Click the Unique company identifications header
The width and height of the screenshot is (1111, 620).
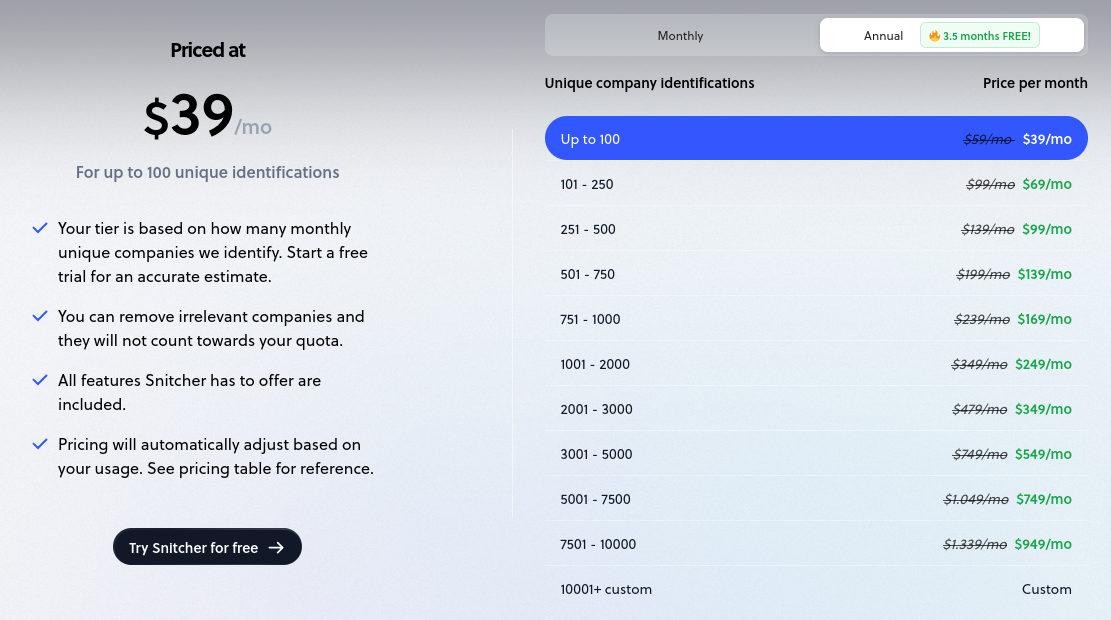[649, 83]
